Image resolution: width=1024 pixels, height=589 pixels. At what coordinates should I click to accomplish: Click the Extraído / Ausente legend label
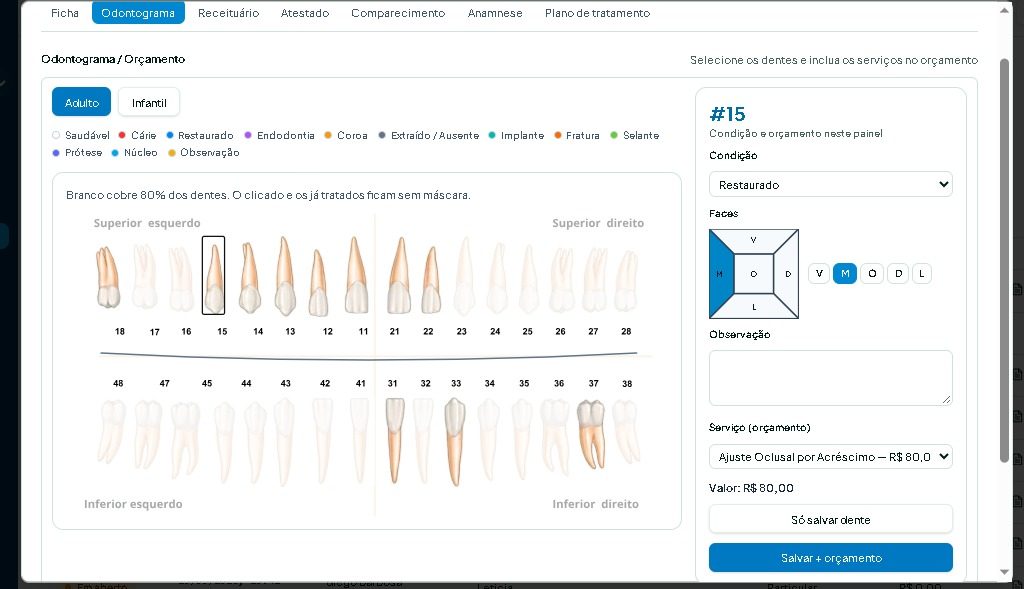click(x=435, y=135)
